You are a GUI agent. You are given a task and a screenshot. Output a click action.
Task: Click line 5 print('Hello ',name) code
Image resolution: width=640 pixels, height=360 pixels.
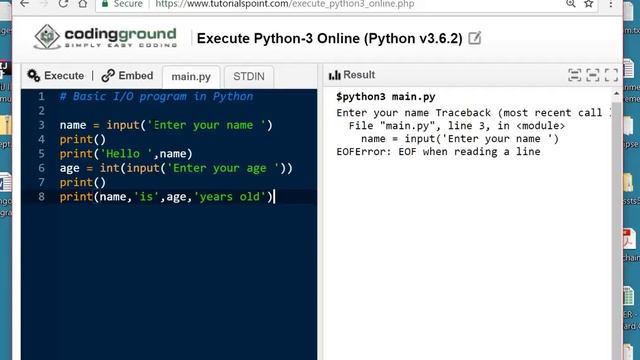[126, 153]
